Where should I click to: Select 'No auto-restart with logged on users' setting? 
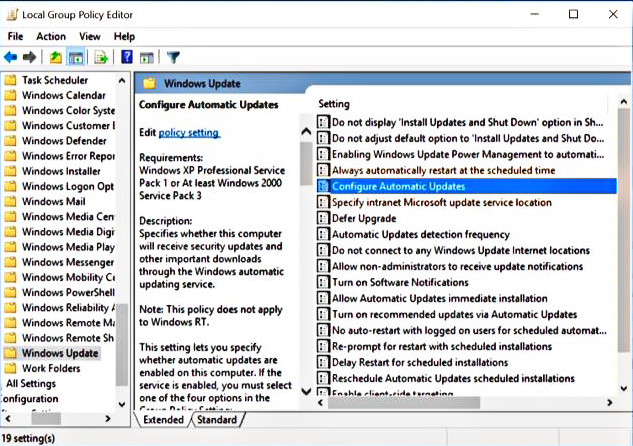click(x=469, y=330)
